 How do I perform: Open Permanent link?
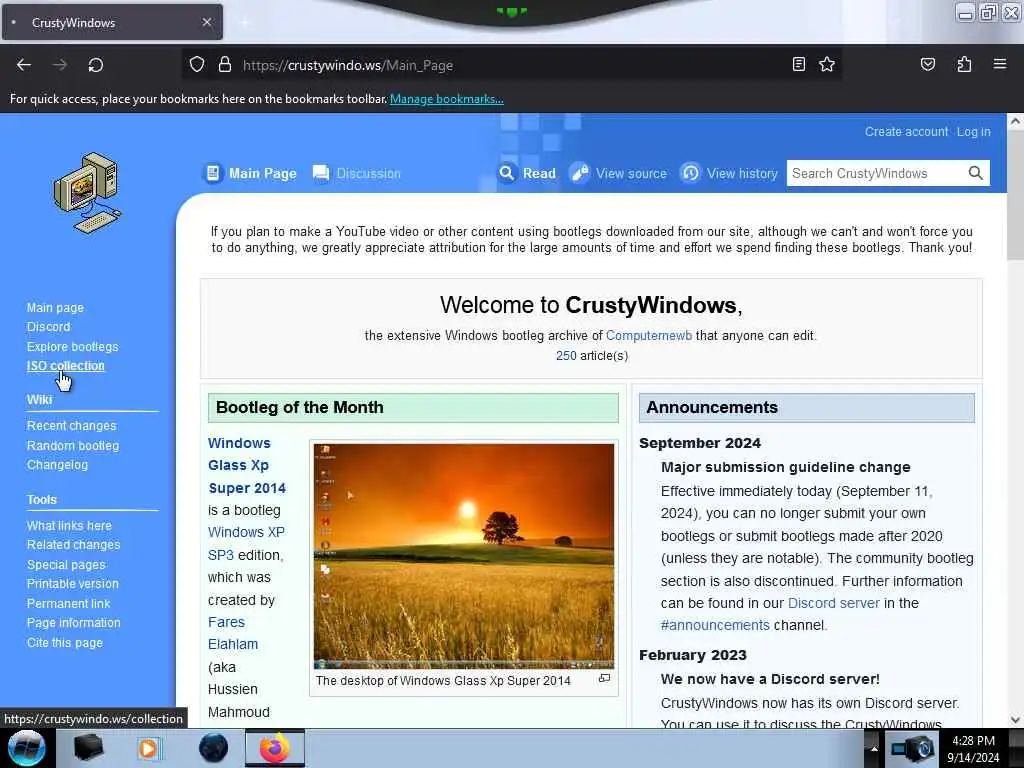point(68,603)
